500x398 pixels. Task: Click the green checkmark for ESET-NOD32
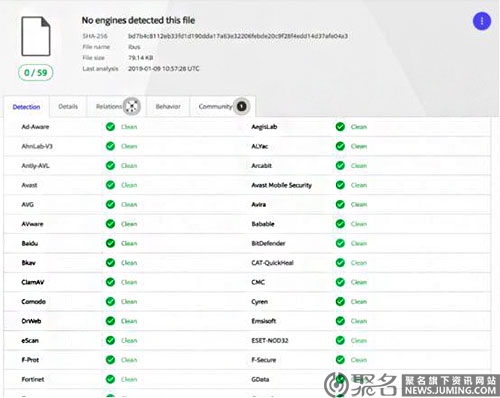(x=340, y=340)
